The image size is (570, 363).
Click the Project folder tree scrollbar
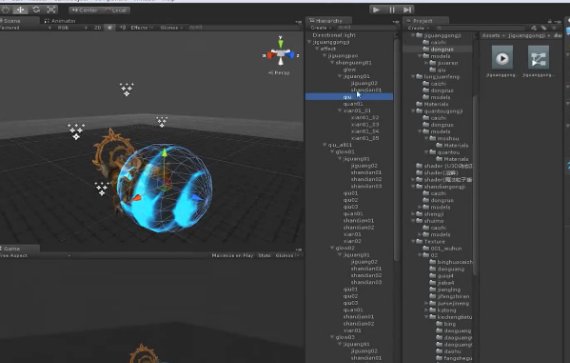[475, 185]
